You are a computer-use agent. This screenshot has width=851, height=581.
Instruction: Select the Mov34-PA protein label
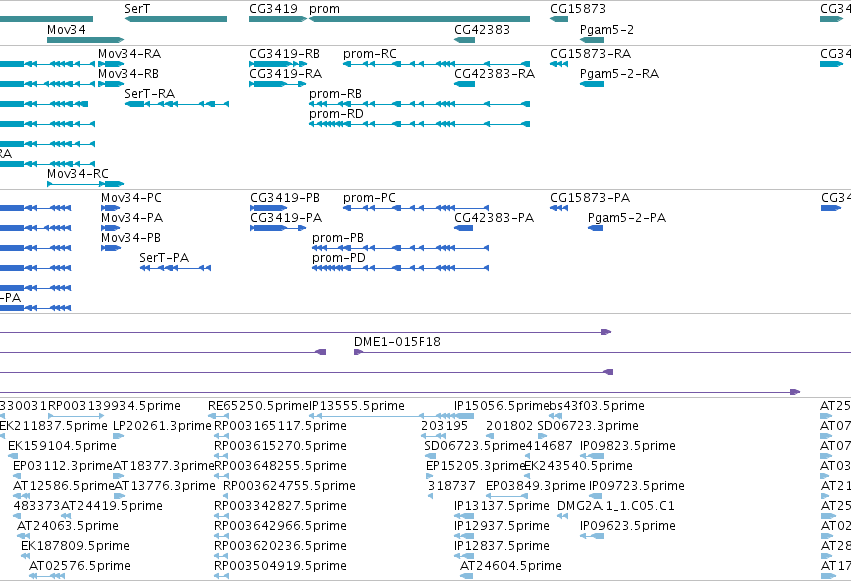tap(132, 218)
